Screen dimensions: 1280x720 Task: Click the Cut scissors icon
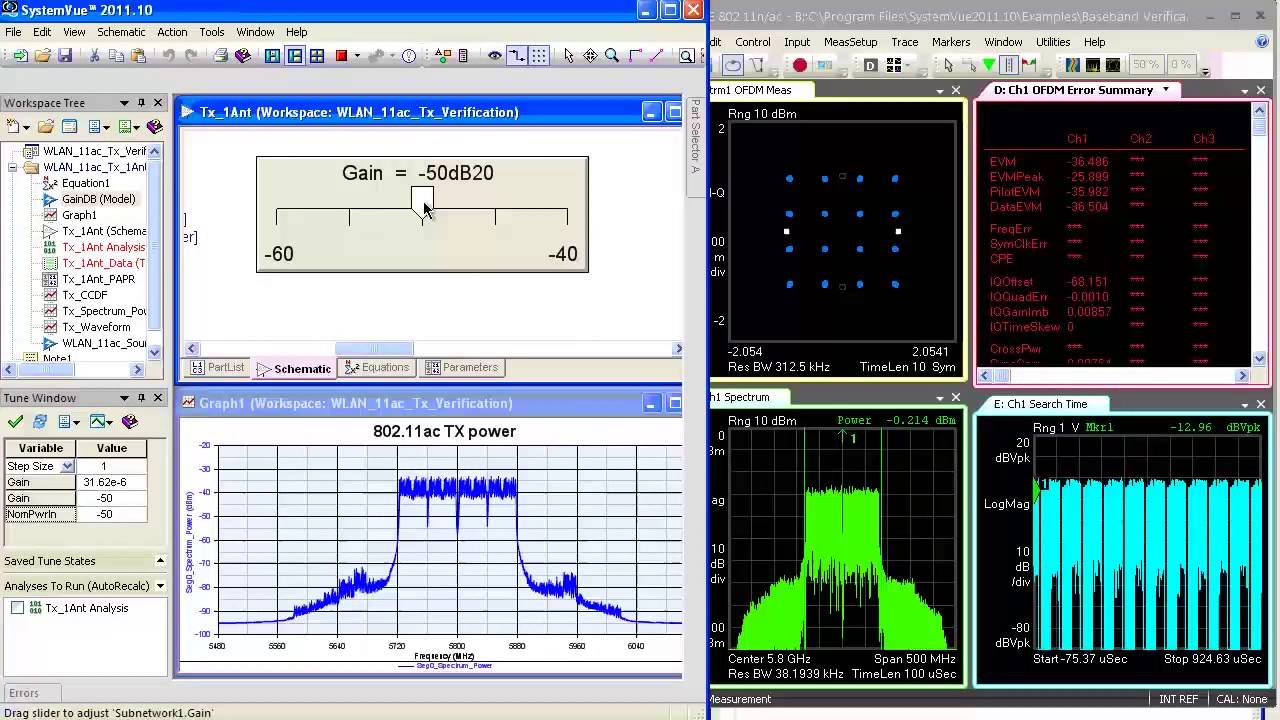95,56
